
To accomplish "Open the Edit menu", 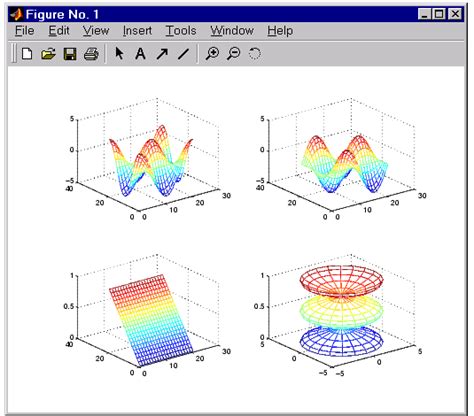I will [x=59, y=31].
